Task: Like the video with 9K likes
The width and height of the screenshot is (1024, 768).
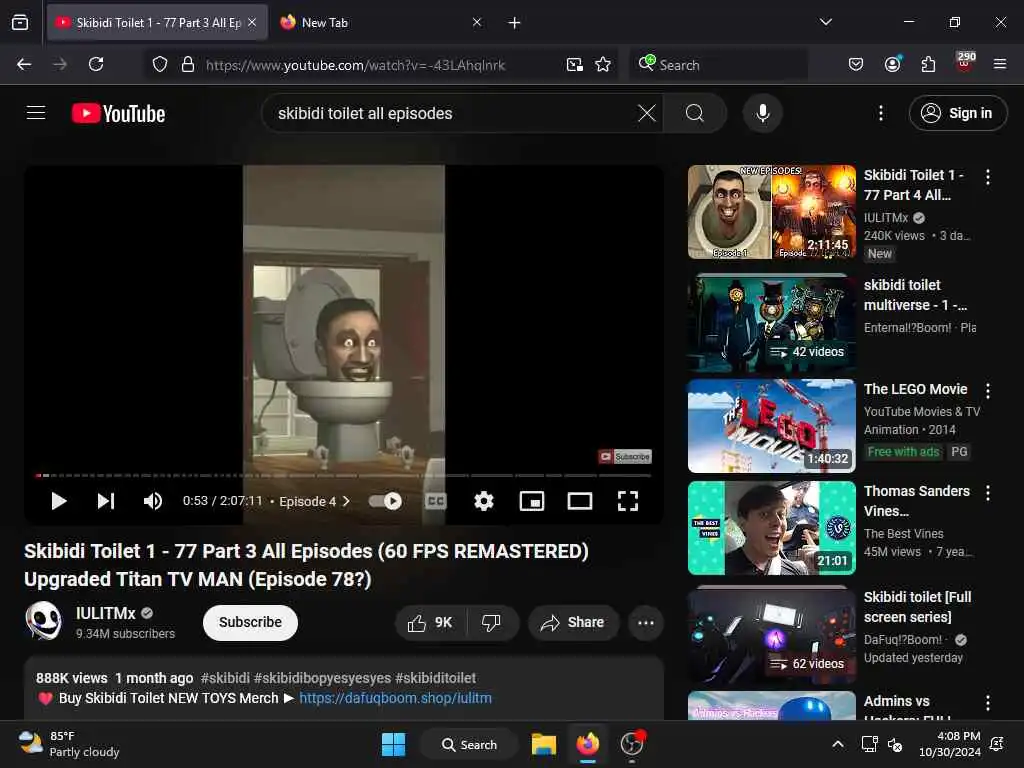Action: click(x=430, y=622)
